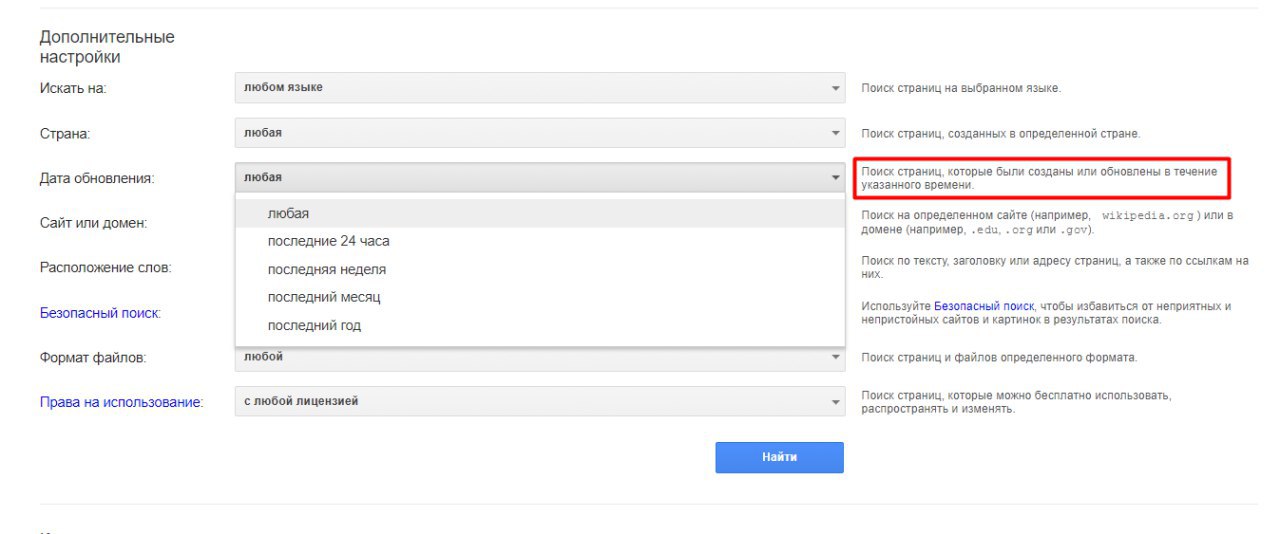The height and width of the screenshot is (534, 1280).
Task: Click the "Искать на:" label
Action: pyautogui.click(x=73, y=88)
